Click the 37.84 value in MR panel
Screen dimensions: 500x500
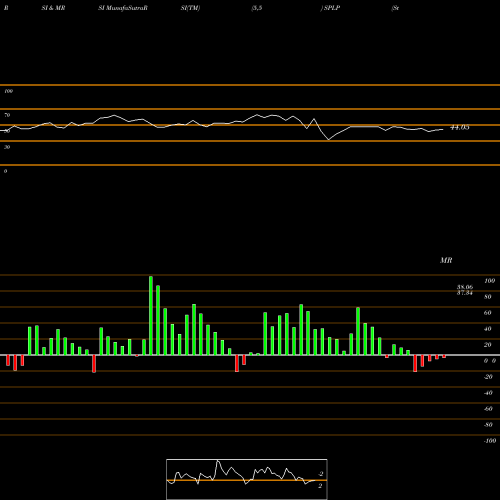pos(465,293)
